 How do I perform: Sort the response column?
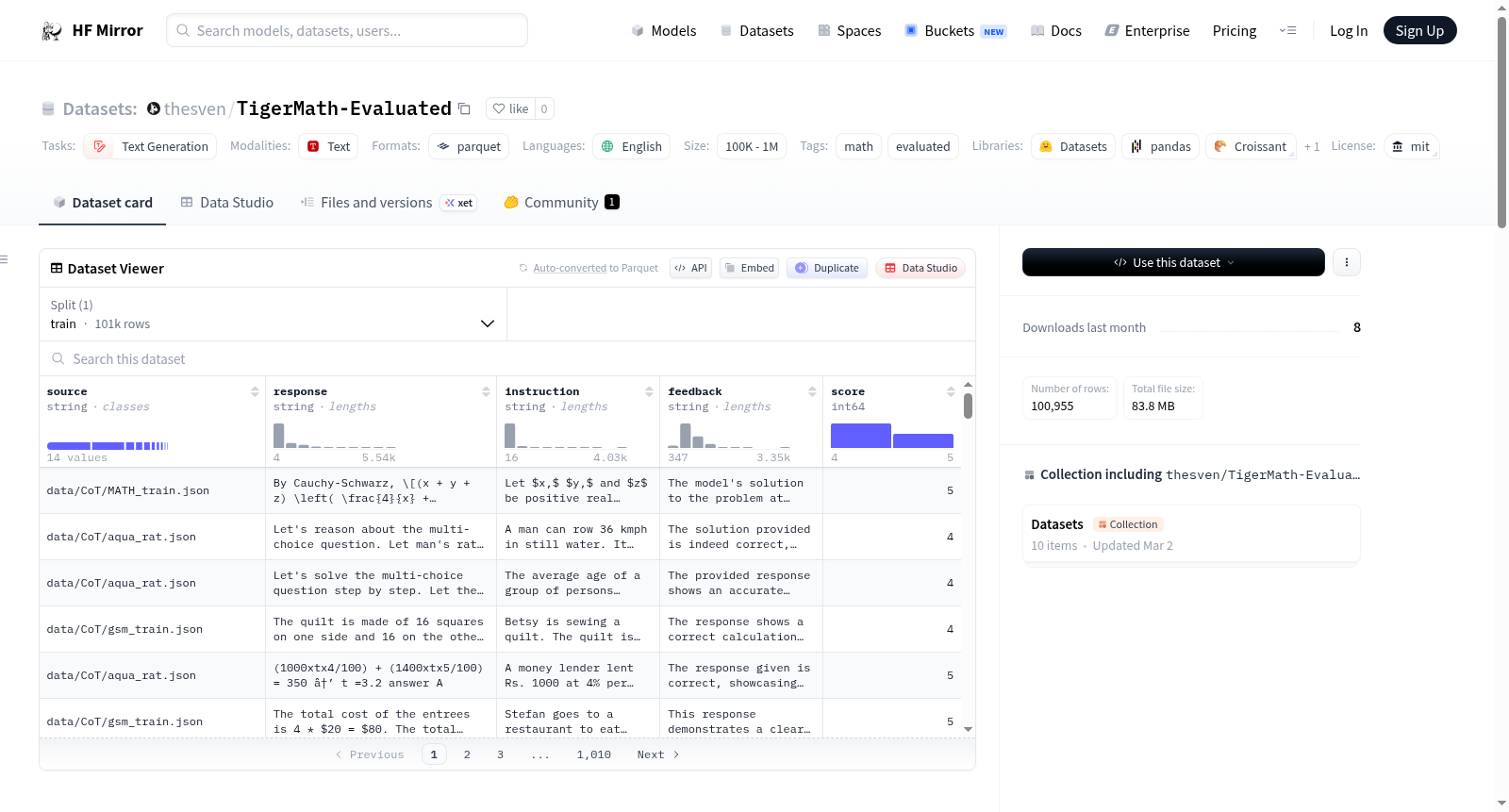[486, 391]
